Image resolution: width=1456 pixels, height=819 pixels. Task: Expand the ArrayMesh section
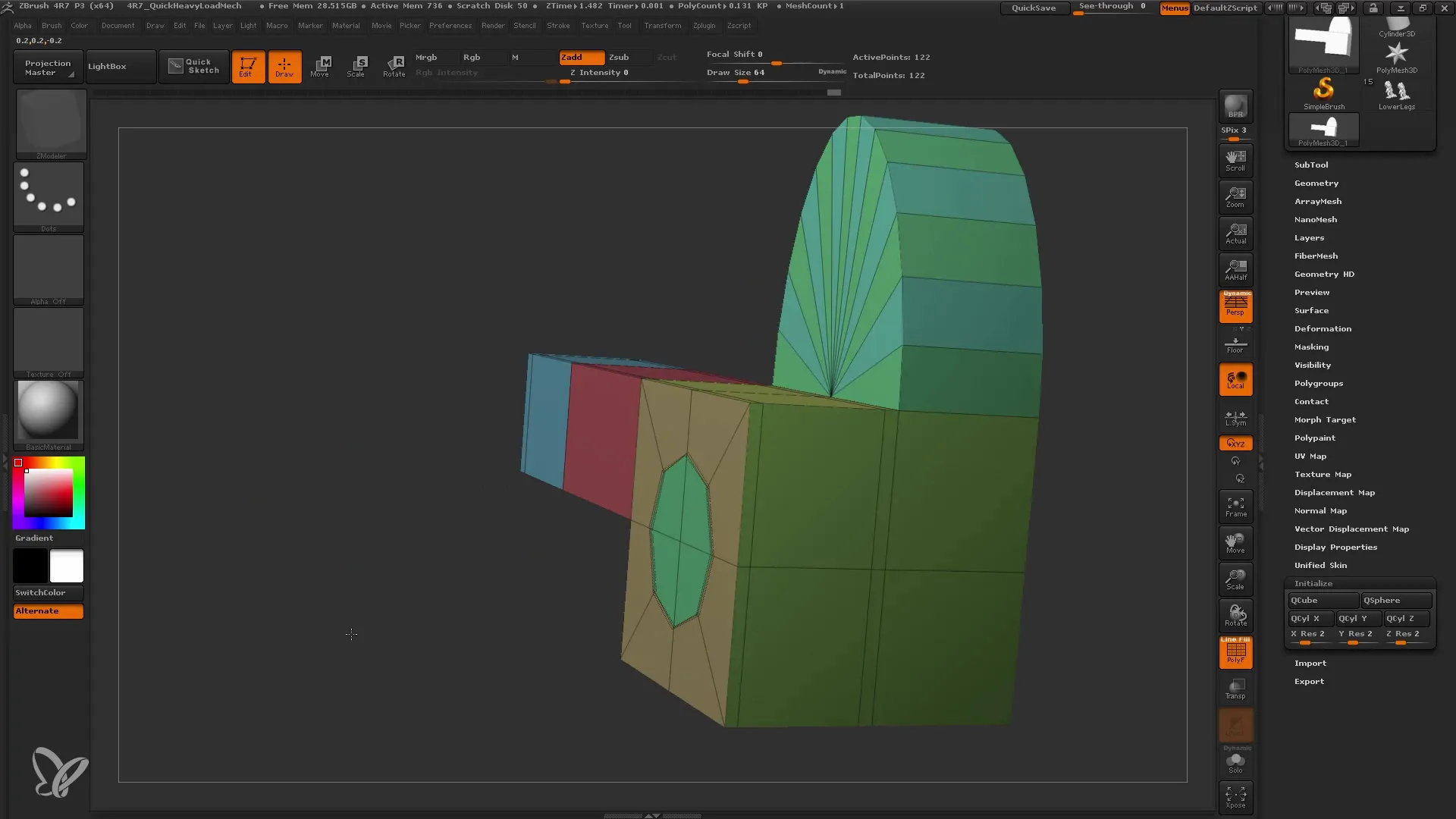coord(1318,201)
